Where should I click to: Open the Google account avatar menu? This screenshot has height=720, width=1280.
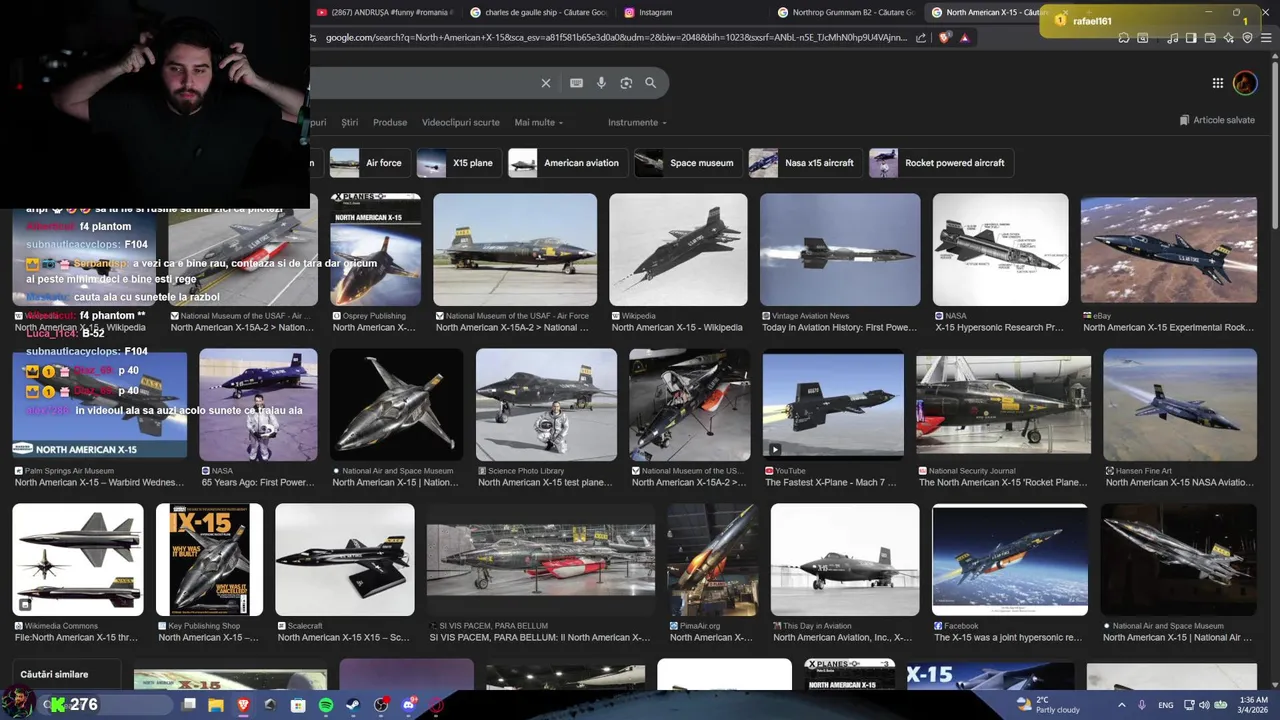pyautogui.click(x=1245, y=83)
